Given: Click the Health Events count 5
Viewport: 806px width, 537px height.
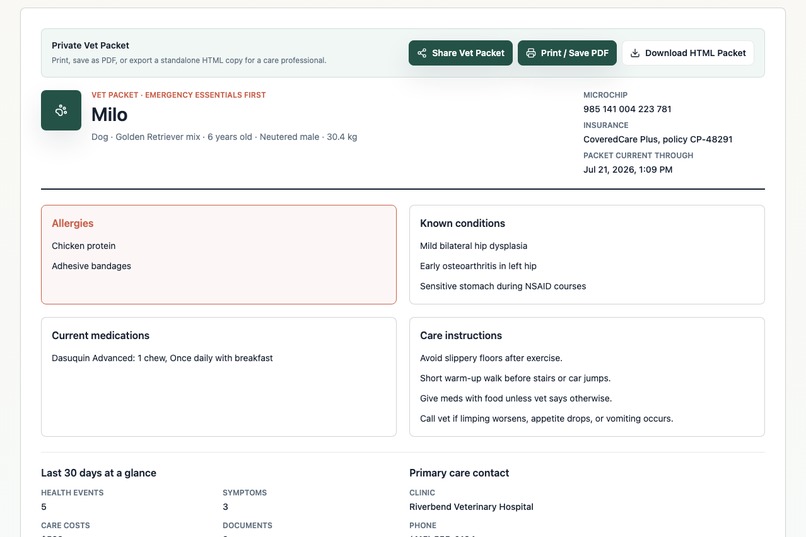Looking at the screenshot, I should (44, 507).
